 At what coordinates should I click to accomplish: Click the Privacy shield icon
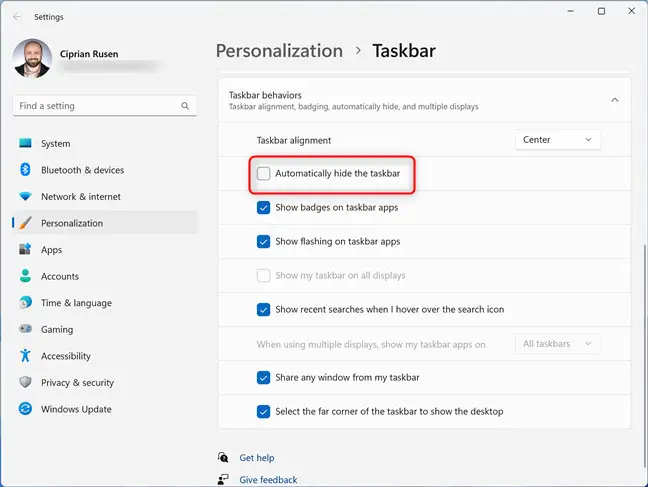coord(25,382)
